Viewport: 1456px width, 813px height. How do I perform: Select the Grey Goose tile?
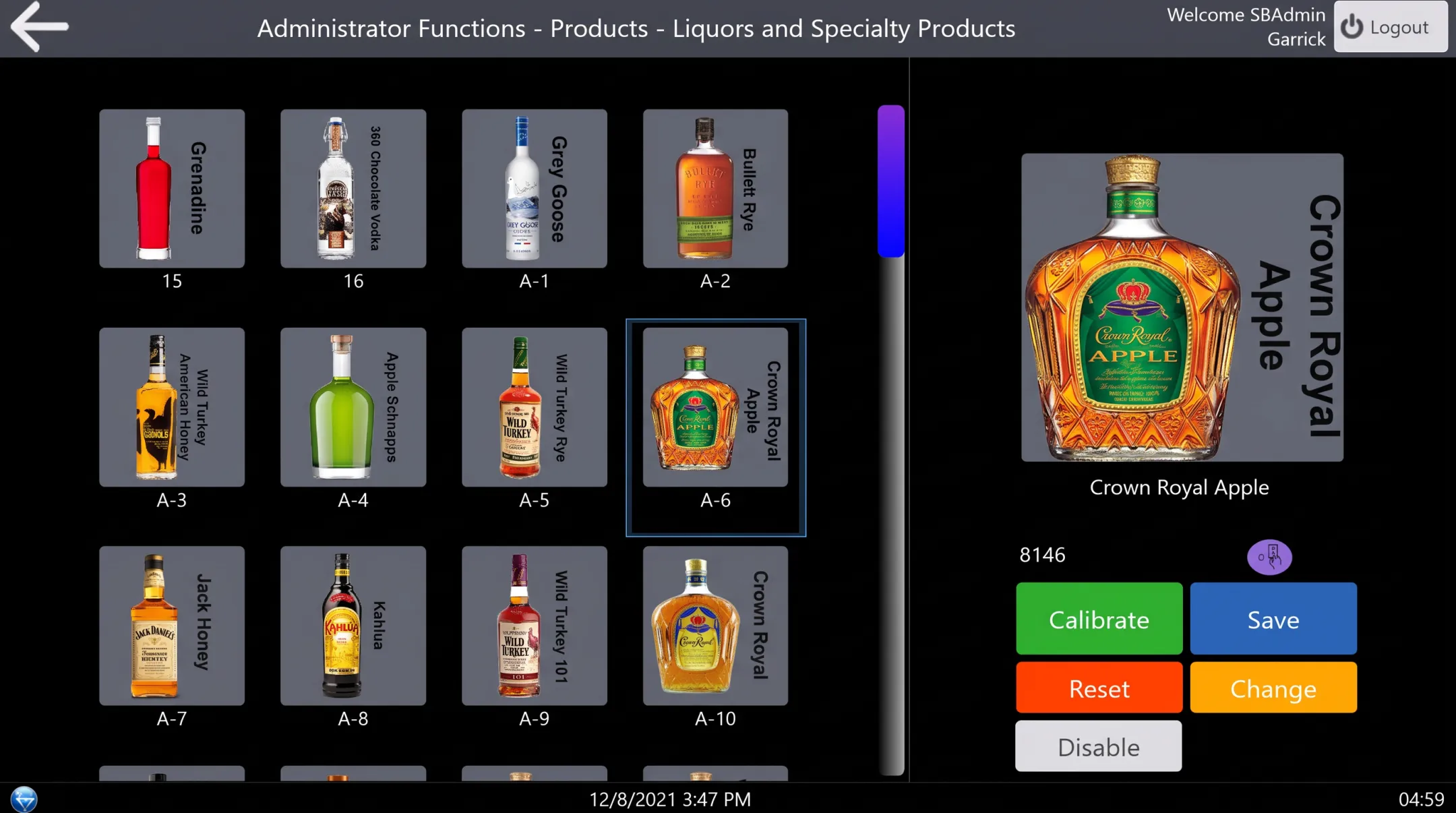coord(535,189)
